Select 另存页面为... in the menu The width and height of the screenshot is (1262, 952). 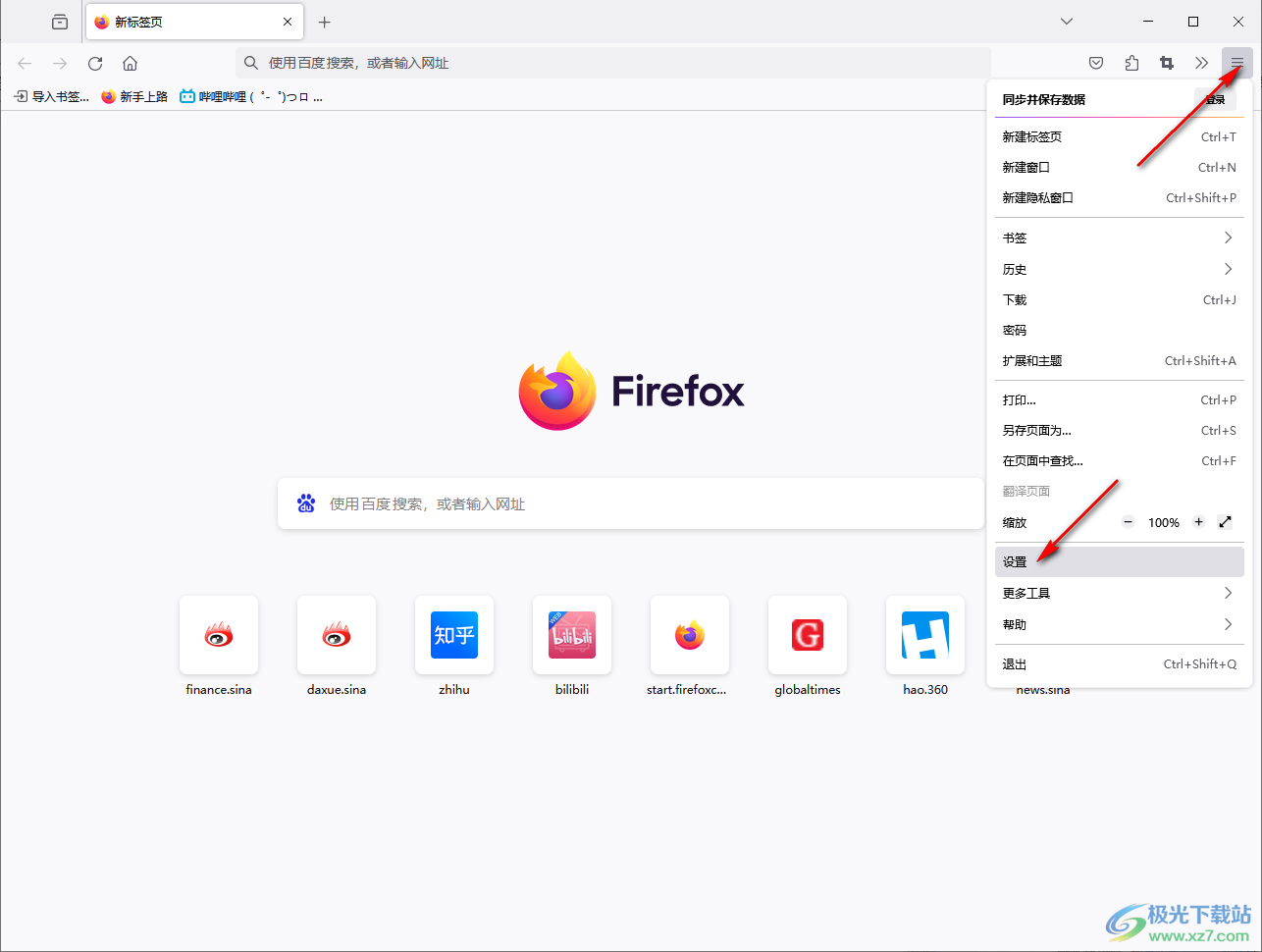1119,431
